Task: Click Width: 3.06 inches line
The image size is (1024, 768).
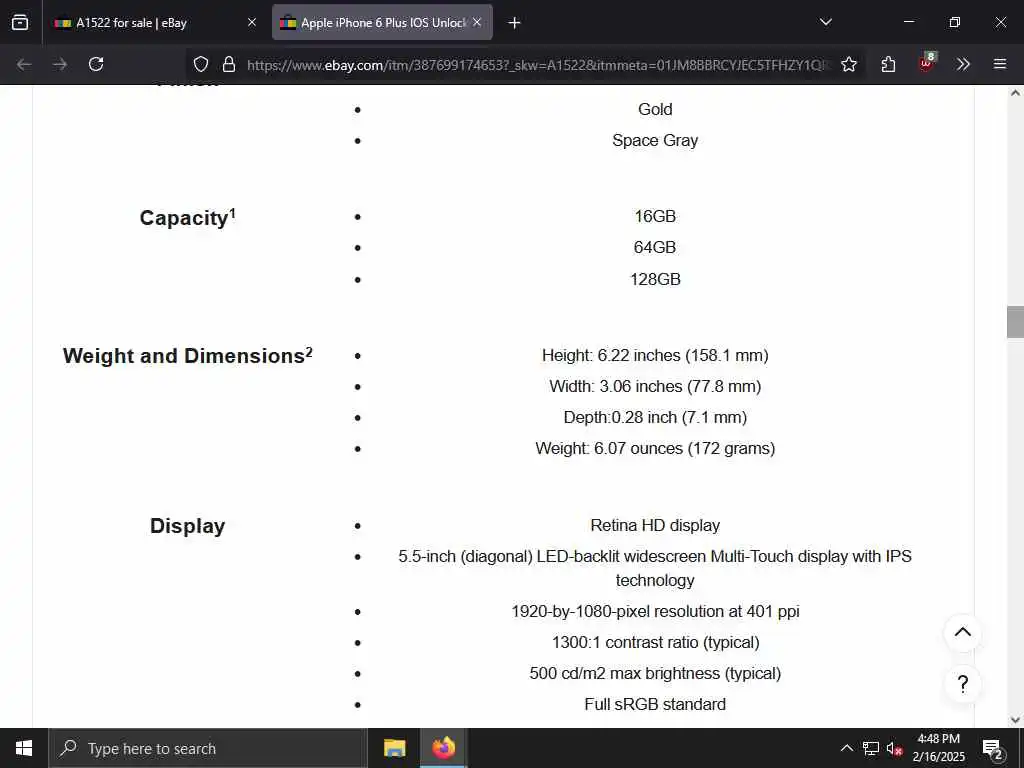Action: [x=655, y=387]
